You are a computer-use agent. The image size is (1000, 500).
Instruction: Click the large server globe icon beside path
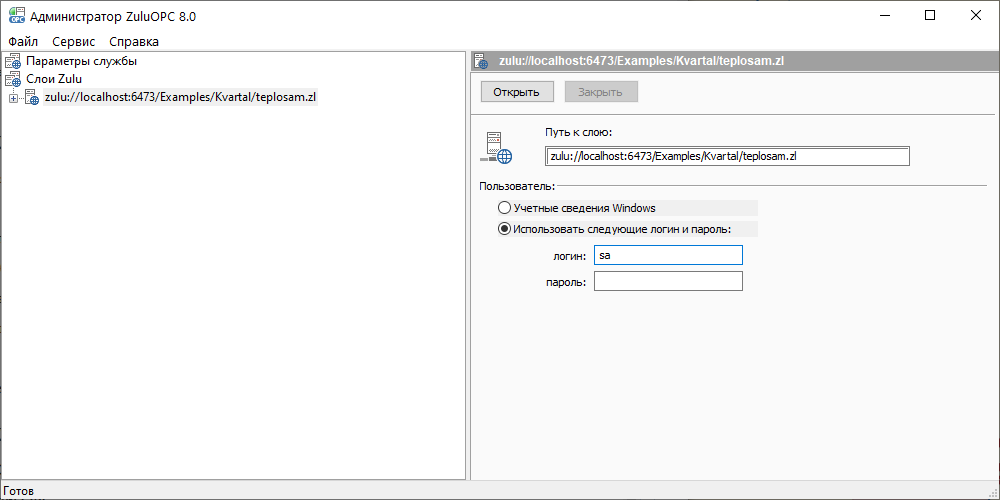496,148
